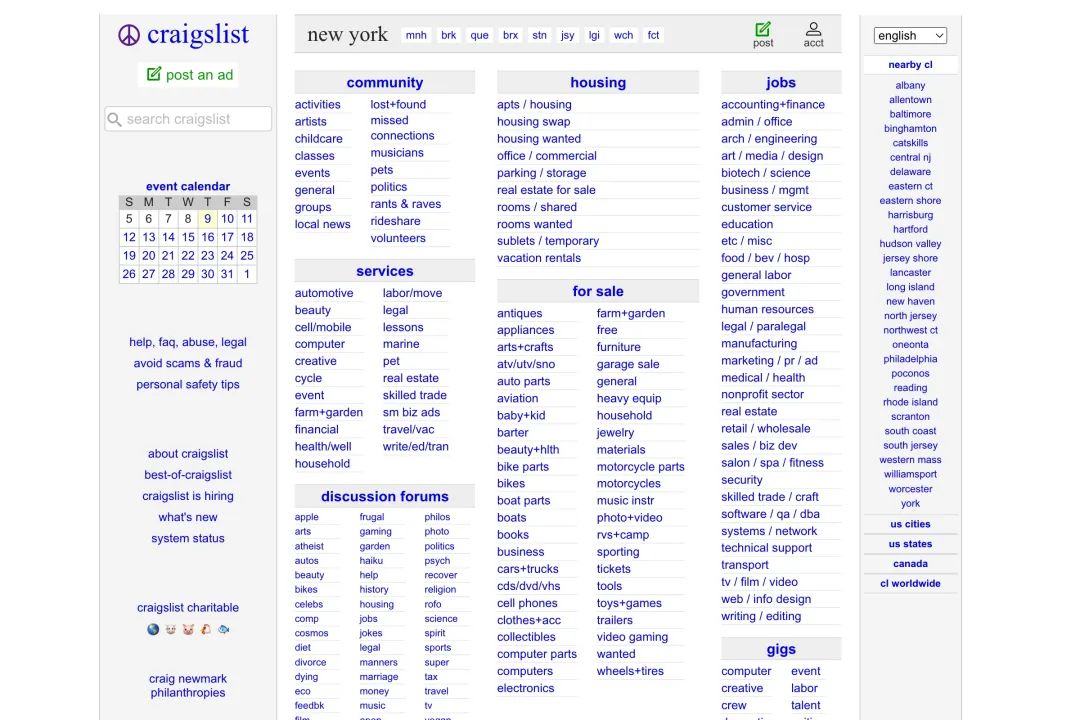Open craigslist is hiring link
The width and height of the screenshot is (1080, 720).
tap(188, 496)
